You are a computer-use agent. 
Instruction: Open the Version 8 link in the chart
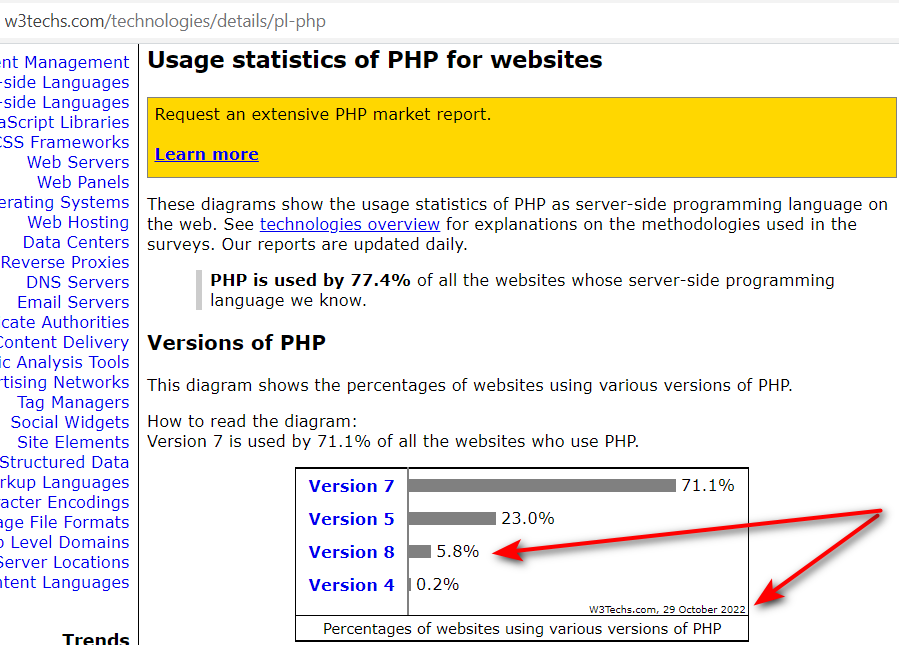click(351, 552)
